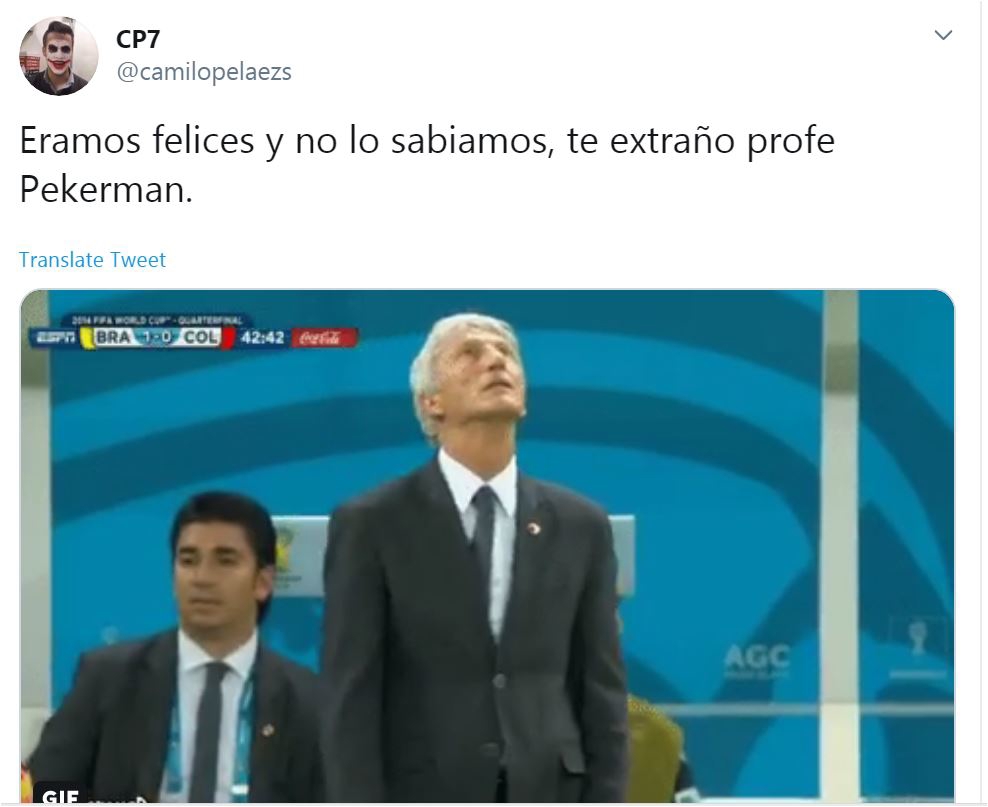Click the ESPN logo in the scoreboard
The width and height of the screenshot is (988, 807).
coord(55,338)
